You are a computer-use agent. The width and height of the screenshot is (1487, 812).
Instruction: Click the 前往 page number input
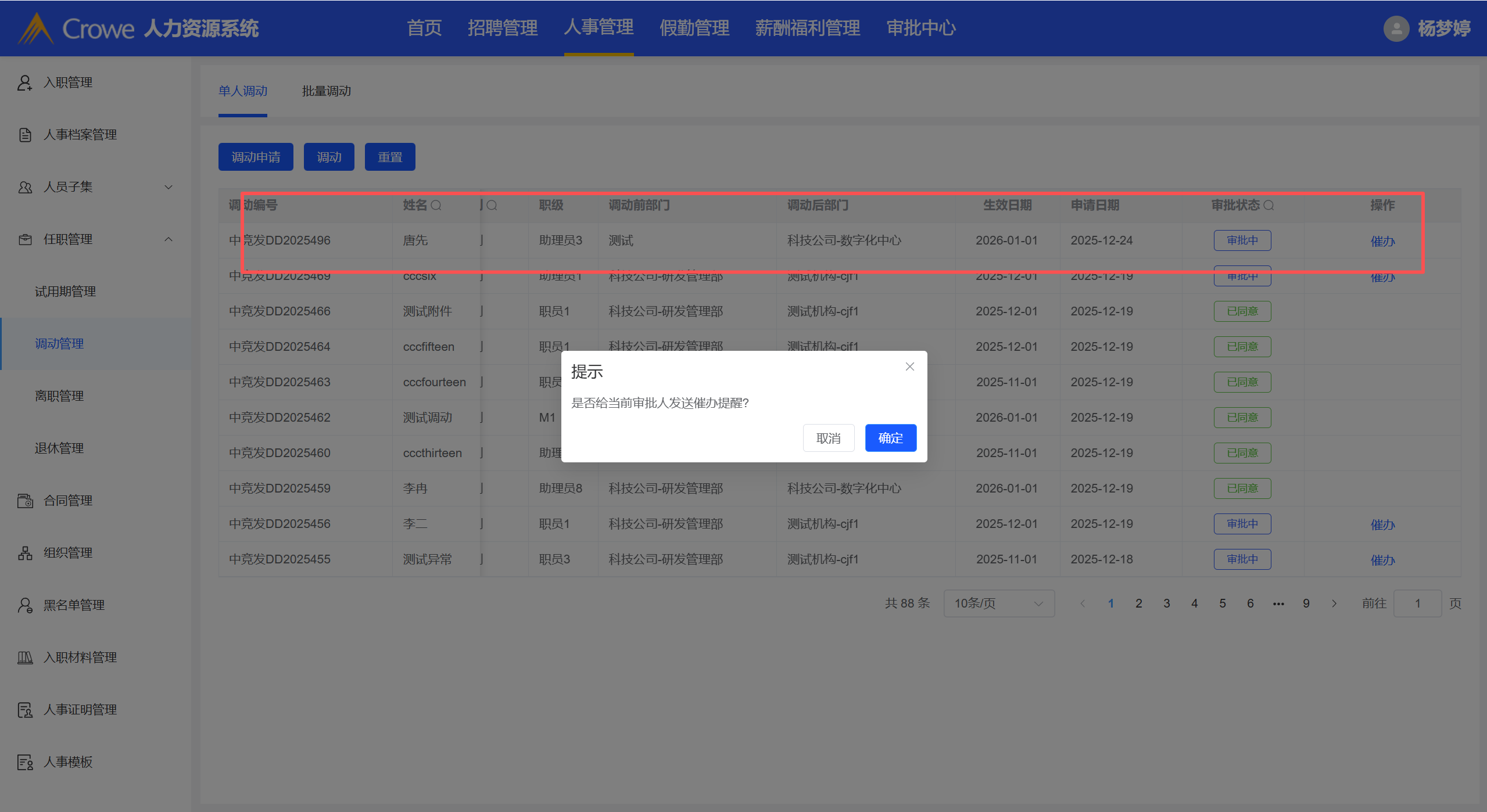tap(1417, 603)
